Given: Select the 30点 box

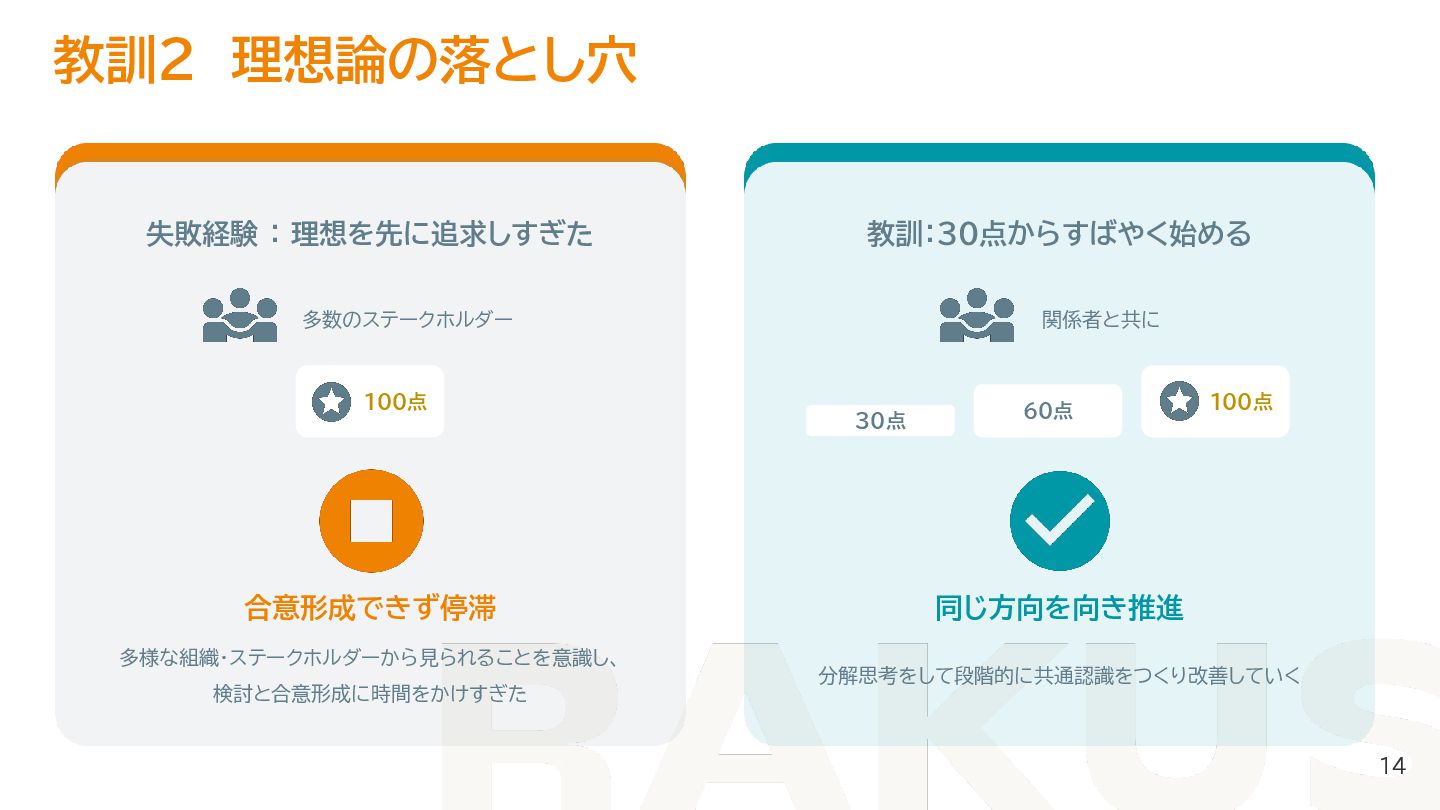Looking at the screenshot, I should tap(880, 421).
